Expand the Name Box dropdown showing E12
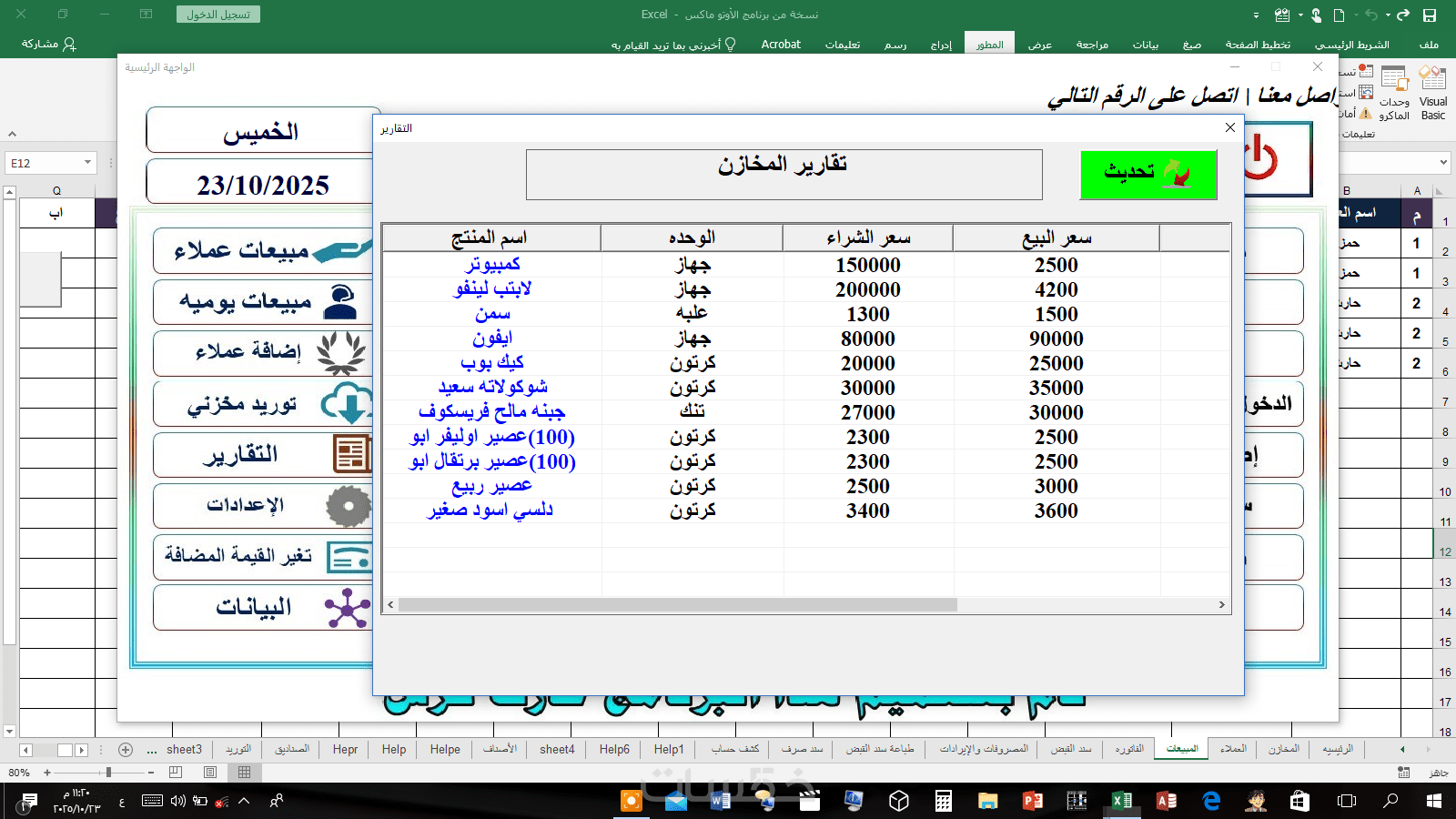Viewport: 1456px width, 819px height. tap(87, 163)
